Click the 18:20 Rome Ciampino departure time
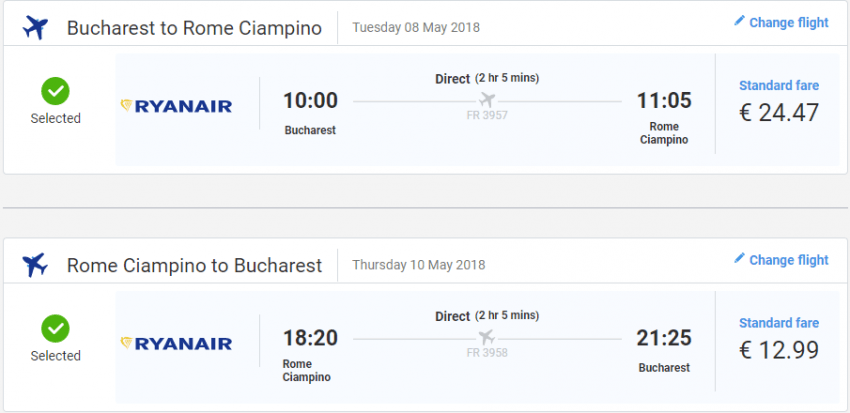This screenshot has height=413, width=850. pos(310,338)
